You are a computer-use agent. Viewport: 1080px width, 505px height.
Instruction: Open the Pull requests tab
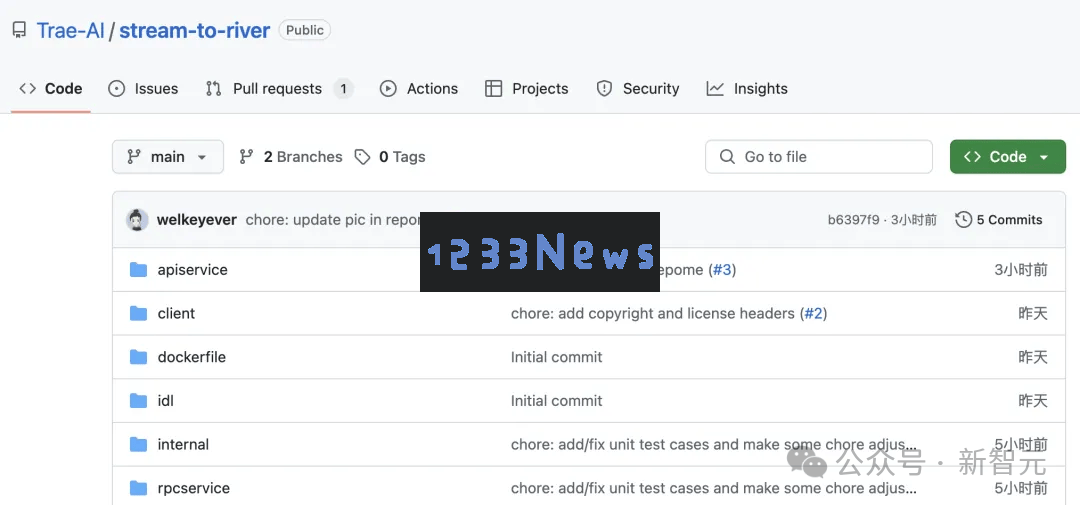coord(280,89)
